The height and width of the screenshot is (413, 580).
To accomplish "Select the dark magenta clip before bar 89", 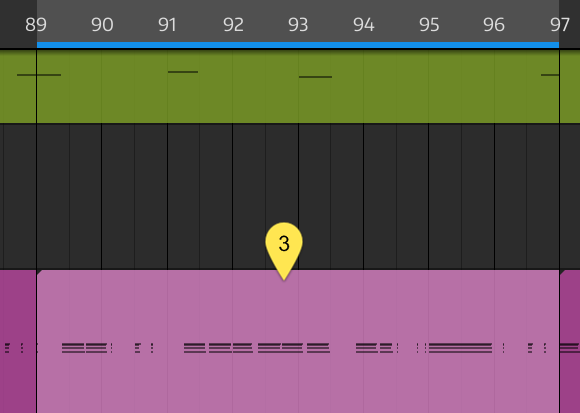I will pos(18,341).
